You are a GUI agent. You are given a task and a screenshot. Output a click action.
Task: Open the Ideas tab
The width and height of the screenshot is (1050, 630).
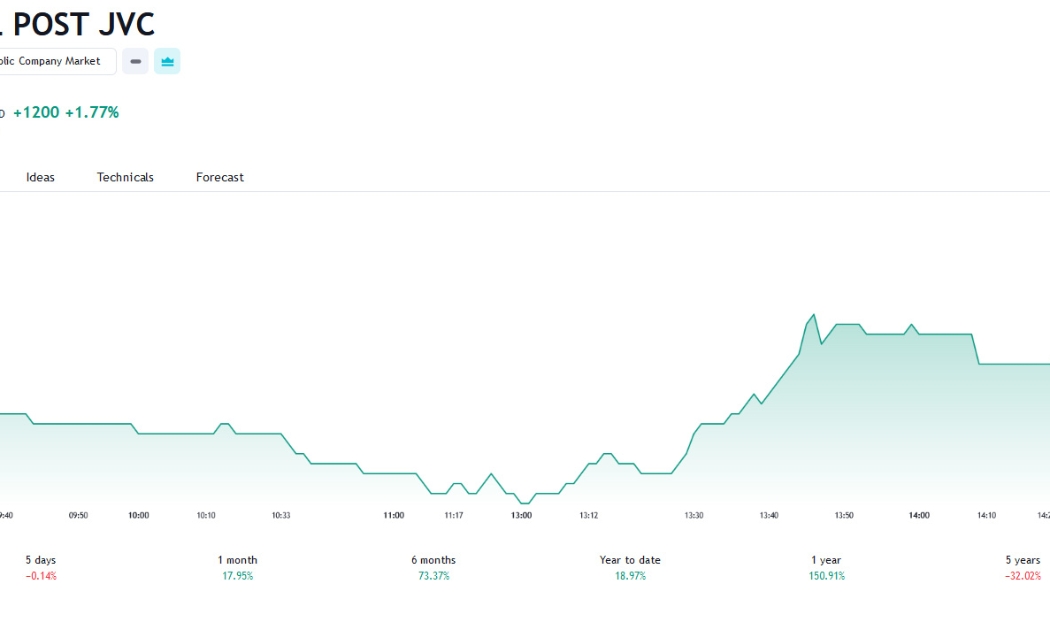pyautogui.click(x=40, y=177)
